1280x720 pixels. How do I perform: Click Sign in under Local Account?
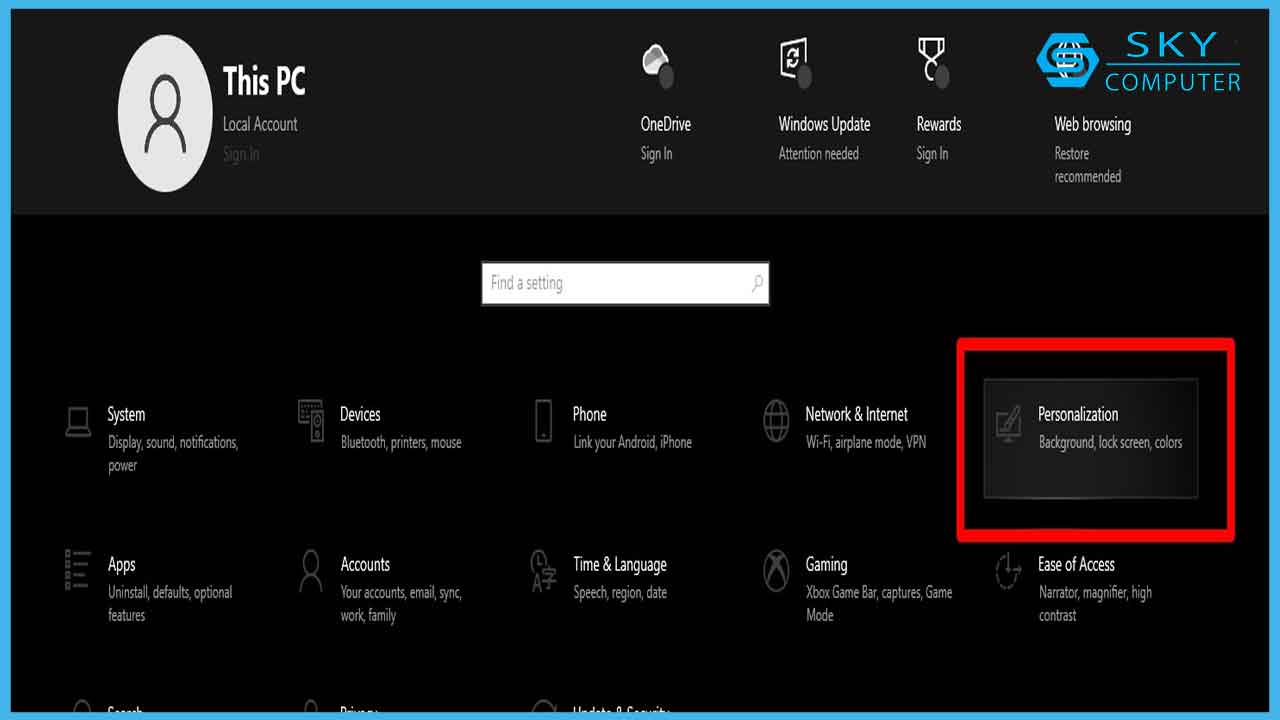pyautogui.click(x=241, y=154)
